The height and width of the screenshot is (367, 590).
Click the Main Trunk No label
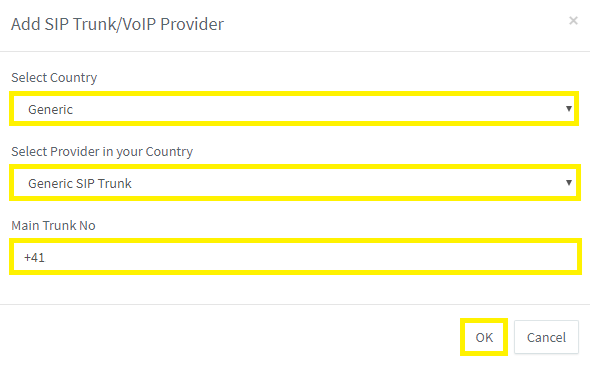tap(53, 225)
